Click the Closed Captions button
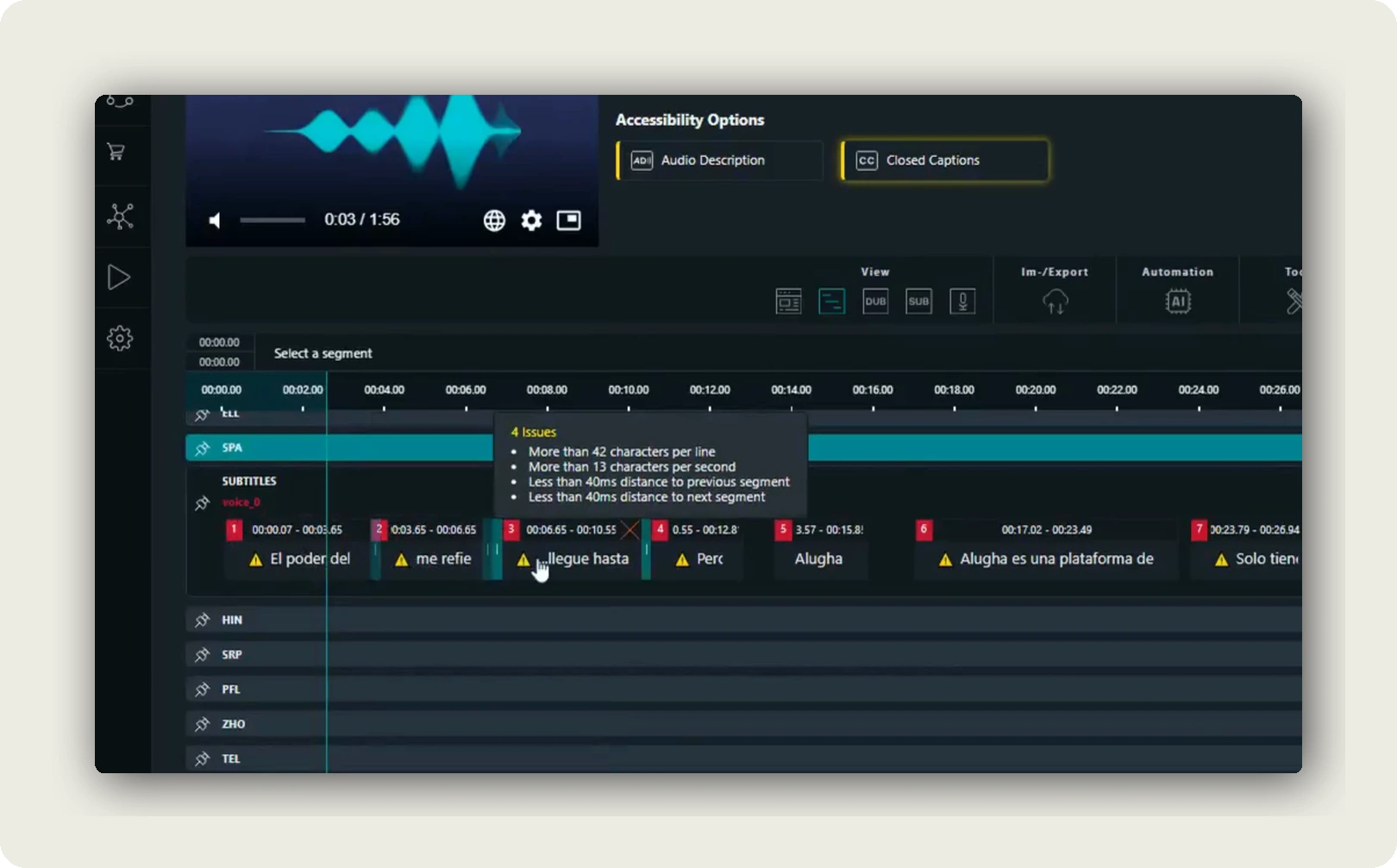Screen dimensions: 1397x868 (943, 160)
